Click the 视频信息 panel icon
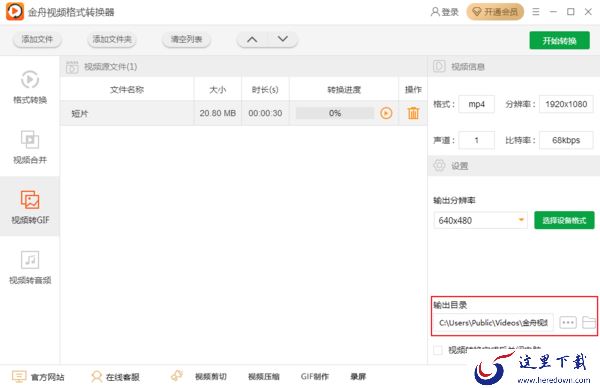Viewport: 600px width, 388px height. [x=439, y=66]
